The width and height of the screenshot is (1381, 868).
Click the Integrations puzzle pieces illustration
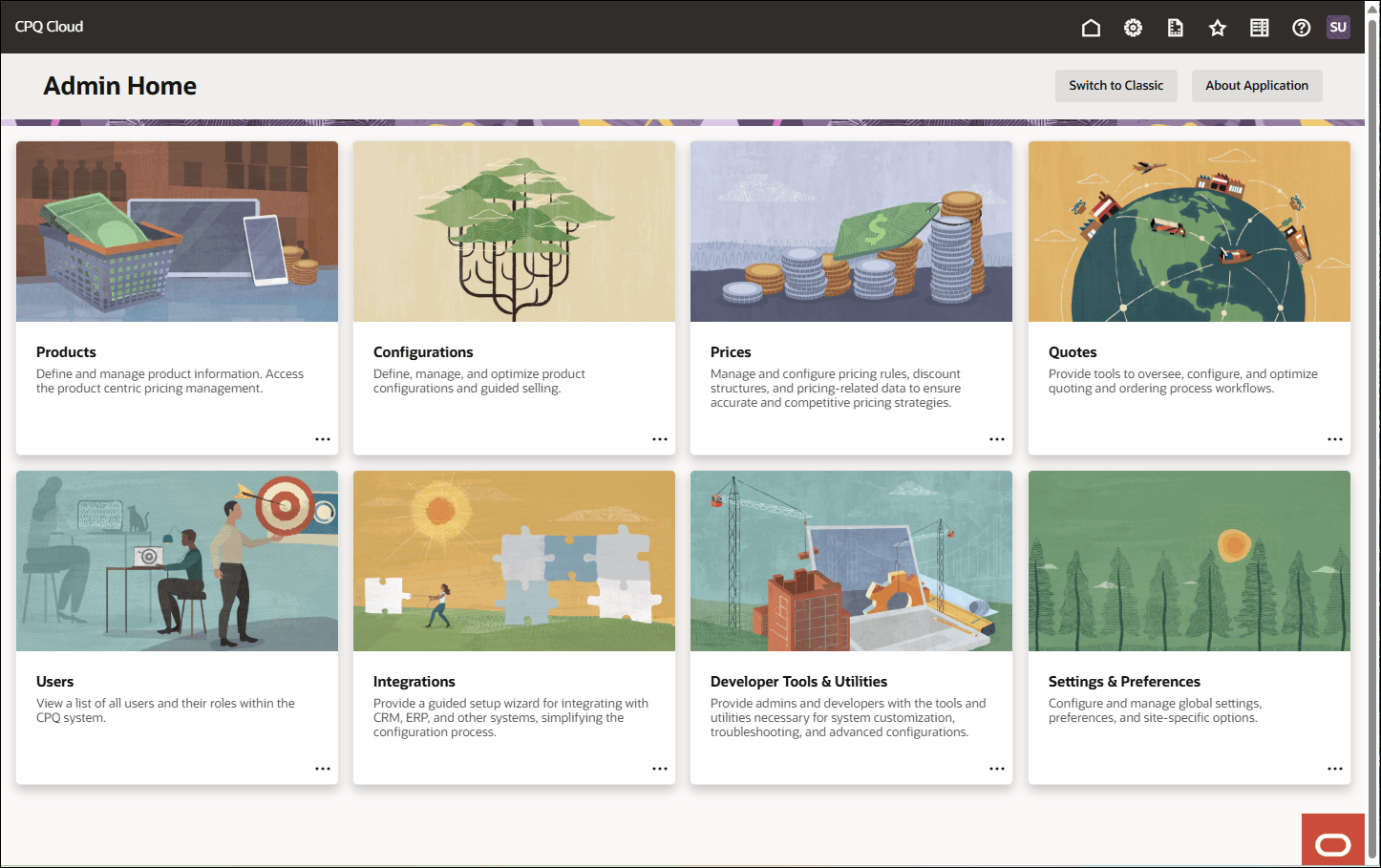514,561
